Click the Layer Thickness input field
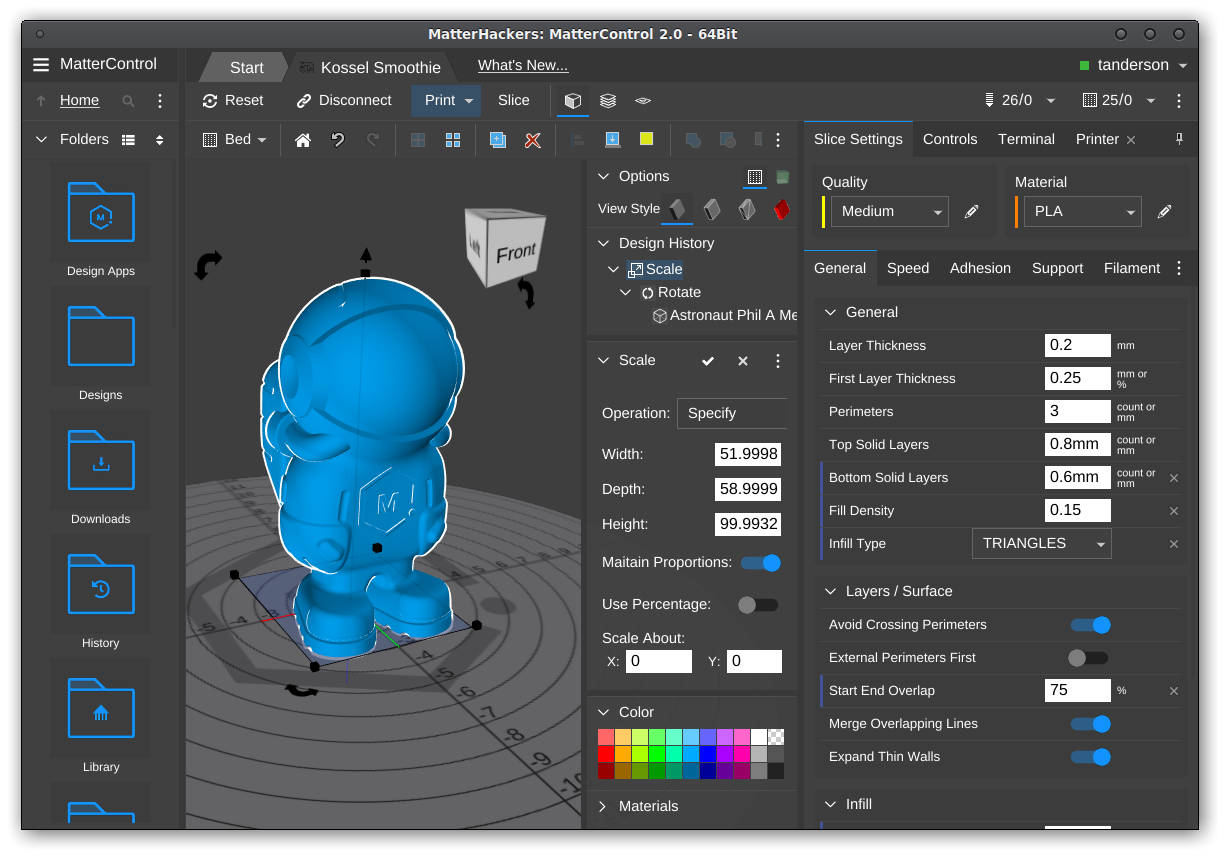Viewport: 1225px width, 855px height. (1077, 346)
